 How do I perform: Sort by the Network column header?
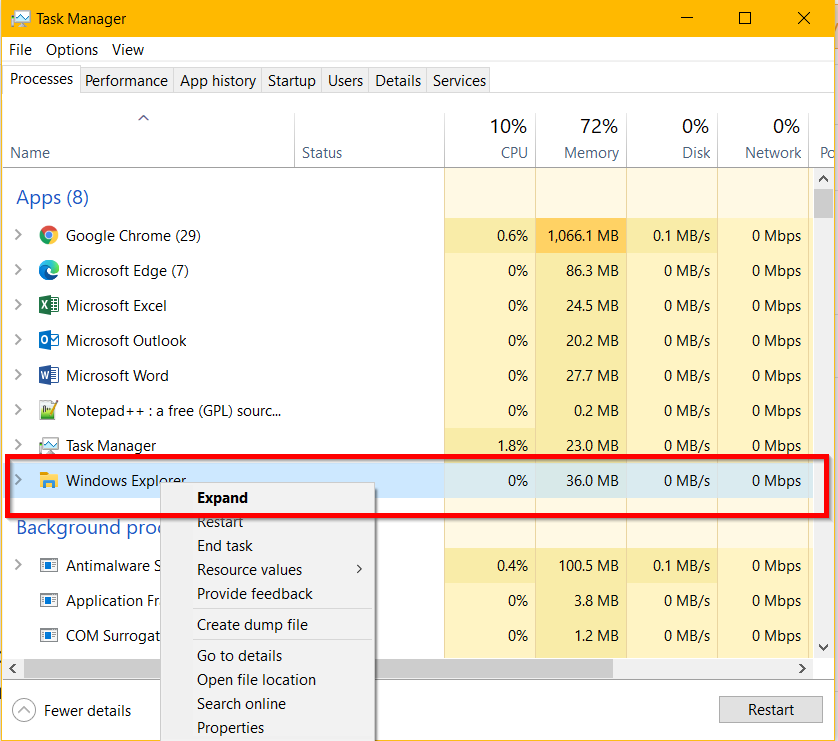(763, 140)
